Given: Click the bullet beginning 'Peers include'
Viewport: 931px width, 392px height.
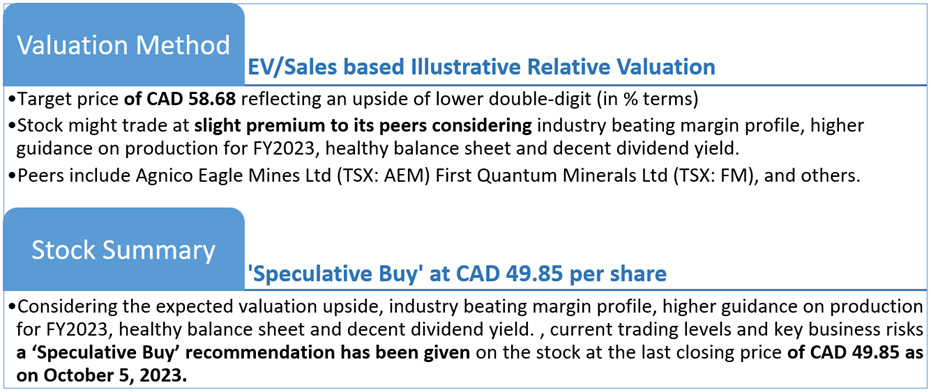Looking at the screenshot, I should [x=434, y=177].
